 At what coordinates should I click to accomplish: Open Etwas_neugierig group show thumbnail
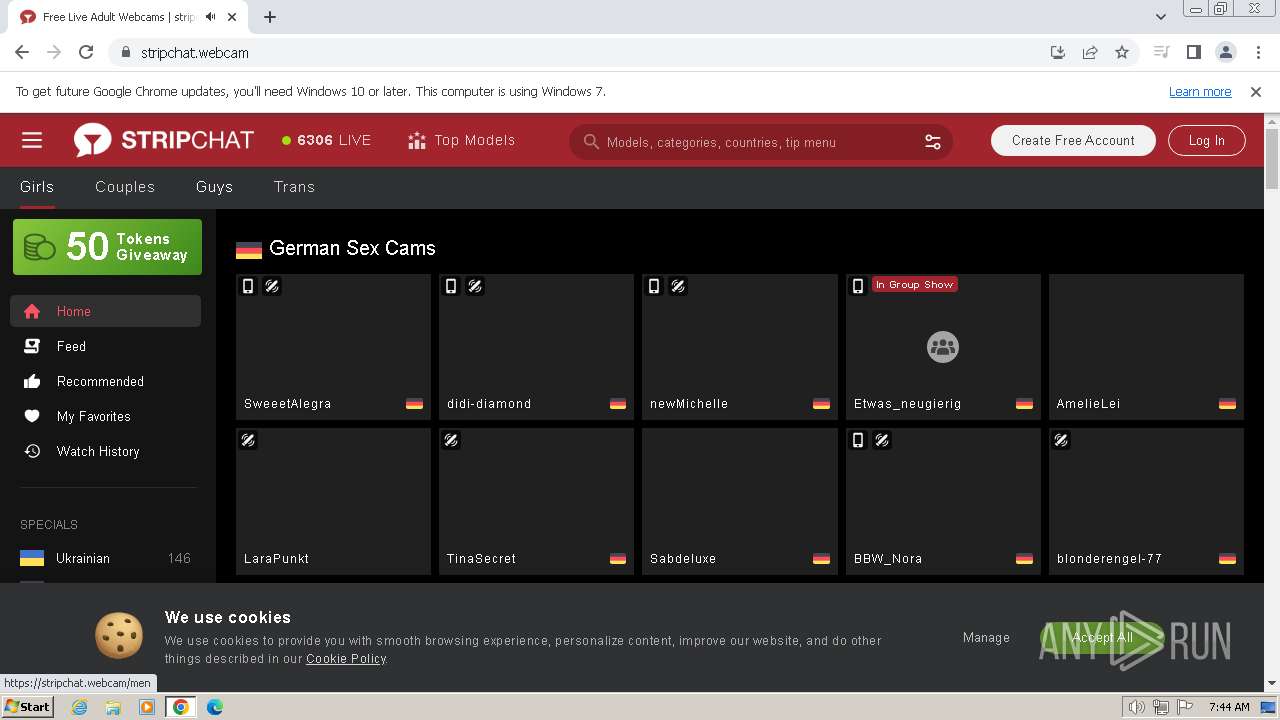tap(943, 346)
